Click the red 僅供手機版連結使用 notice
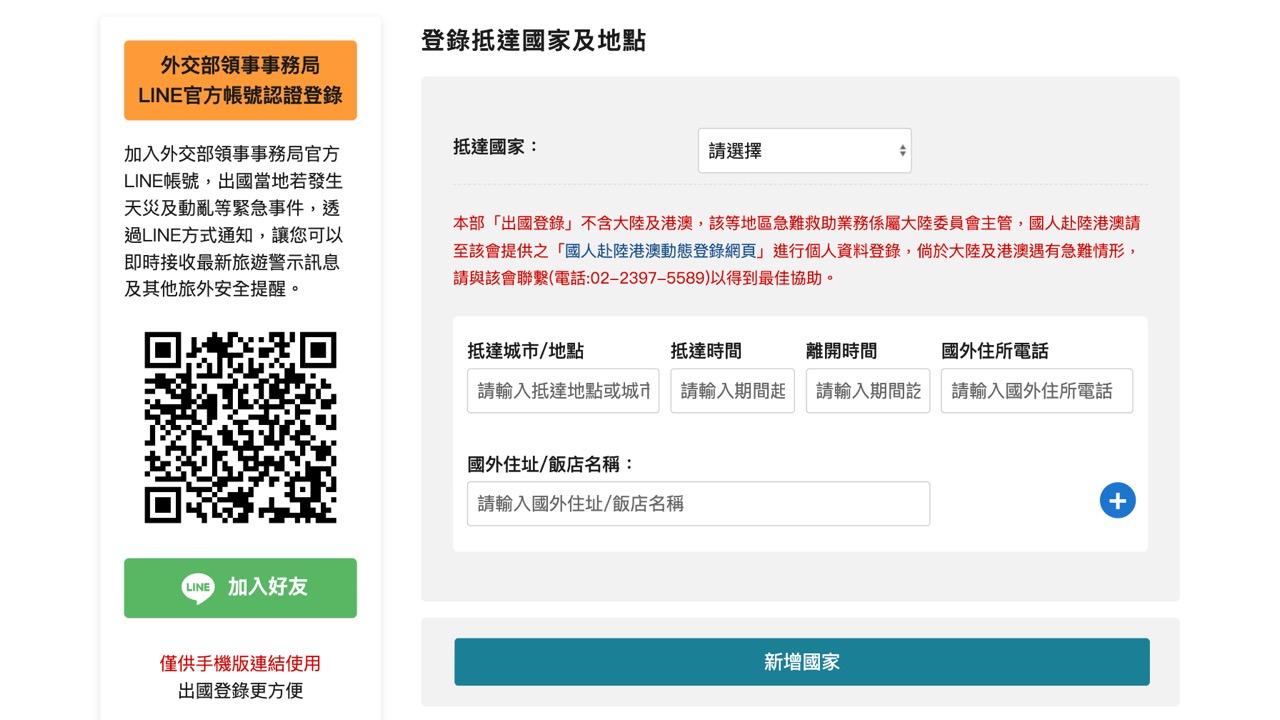1280x720 pixels. [x=240, y=663]
